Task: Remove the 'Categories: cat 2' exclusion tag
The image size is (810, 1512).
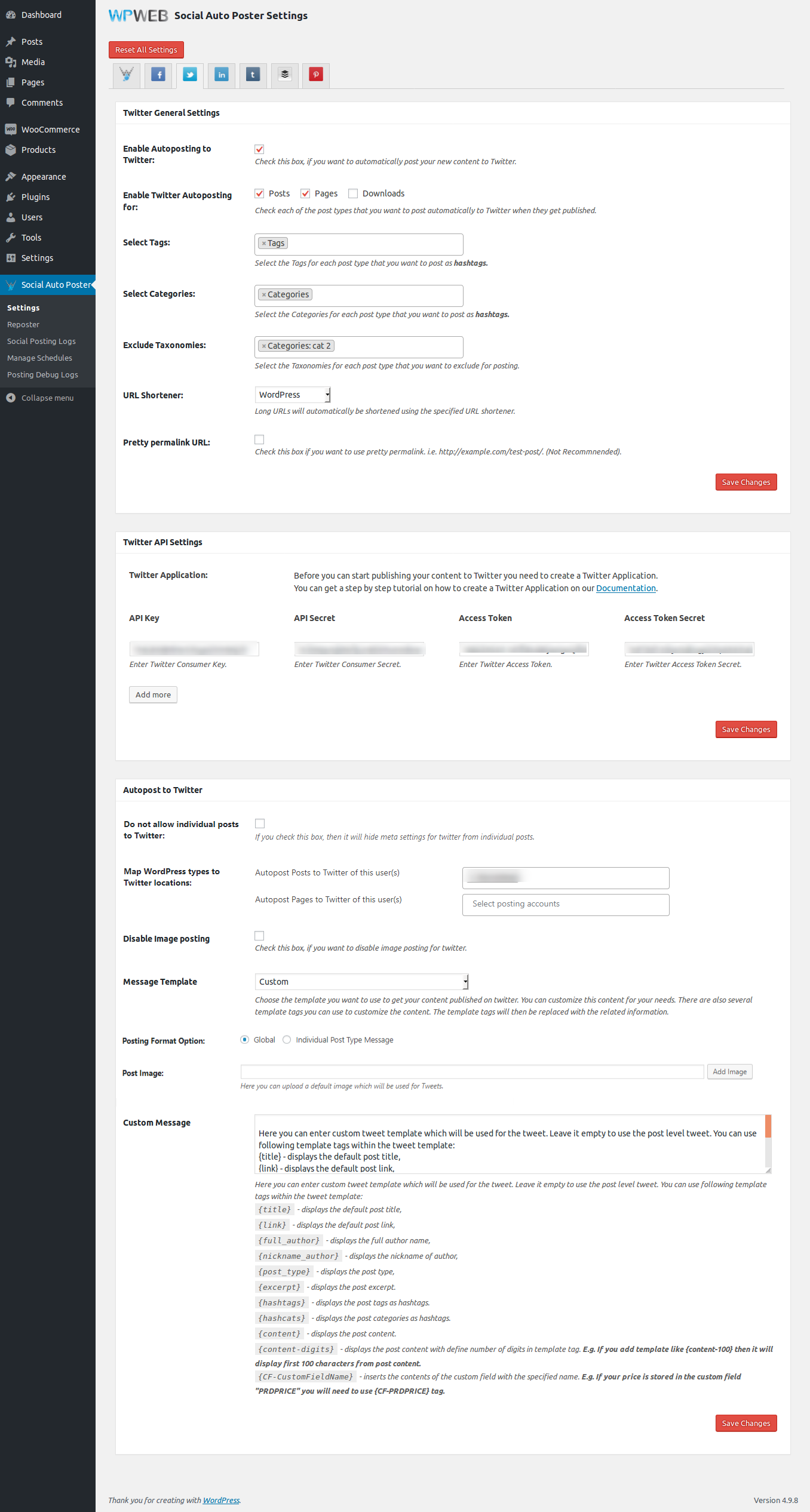Action: tap(263, 346)
